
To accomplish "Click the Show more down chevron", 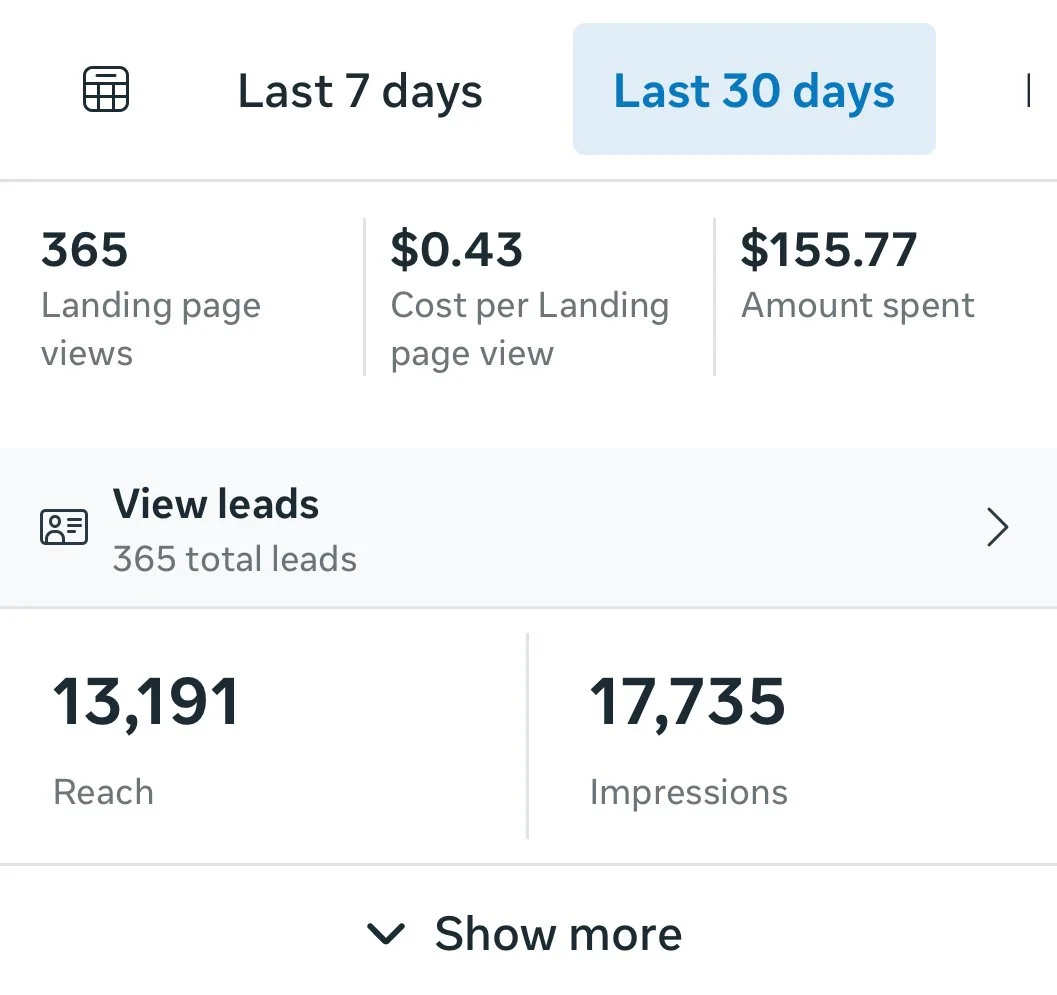I will coord(386,934).
